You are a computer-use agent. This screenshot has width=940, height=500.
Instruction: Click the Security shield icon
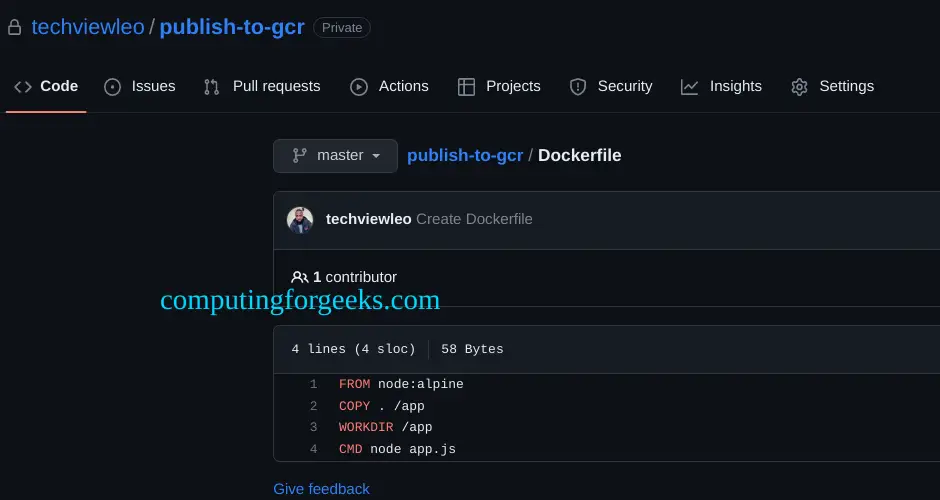577,87
